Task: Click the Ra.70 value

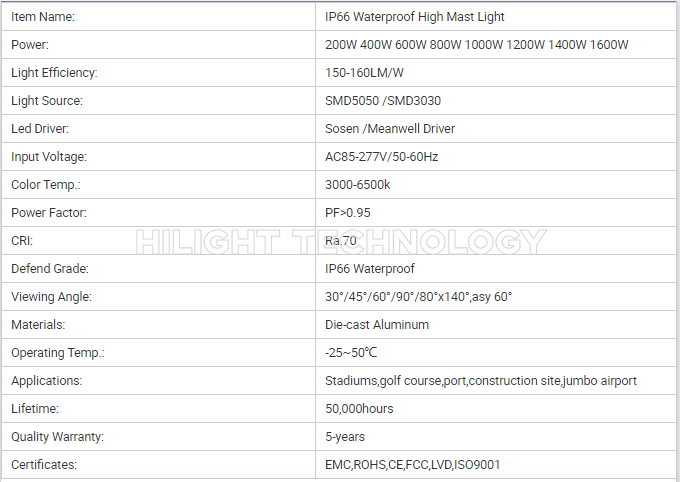Action: (341, 240)
